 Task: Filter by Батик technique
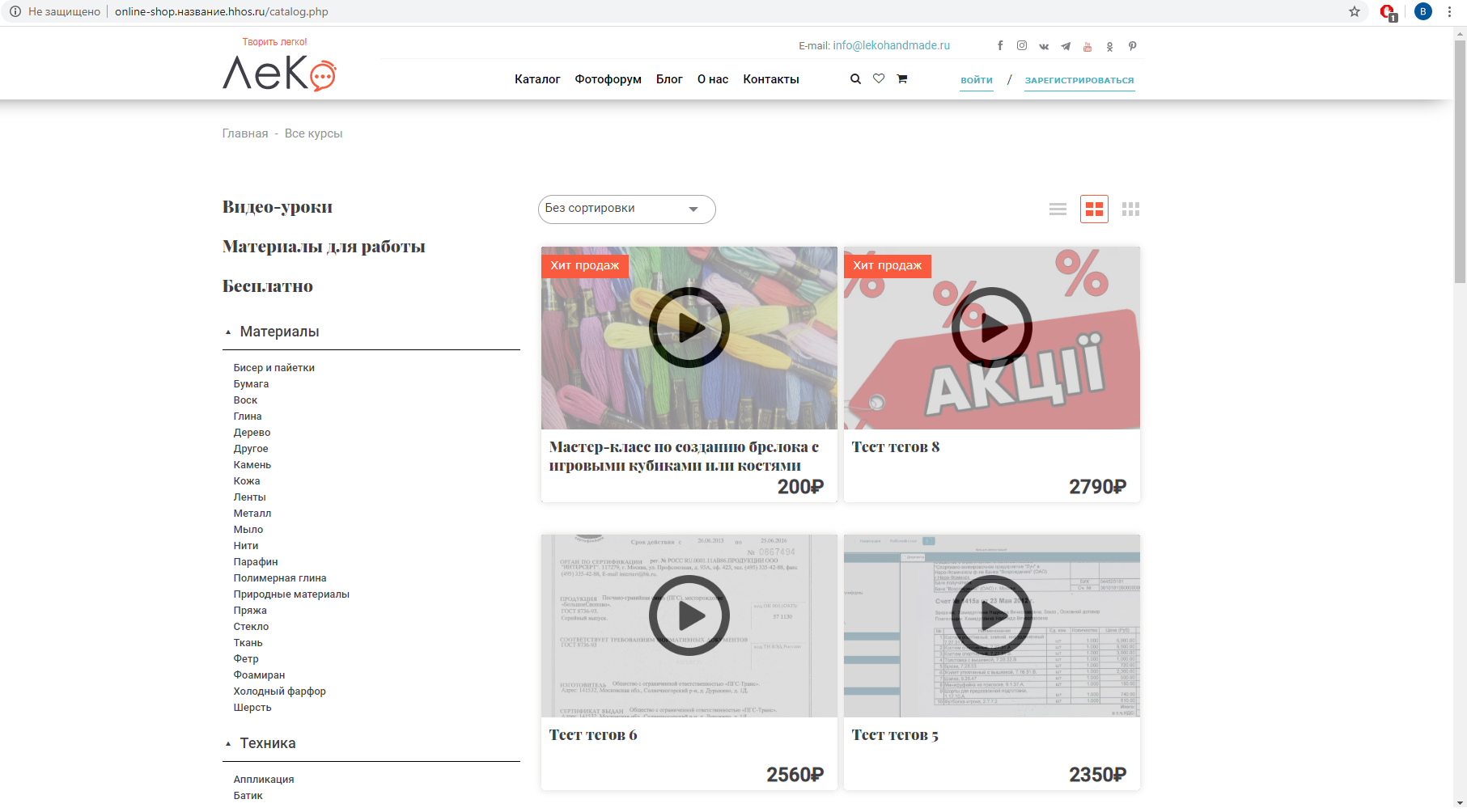[248, 796]
